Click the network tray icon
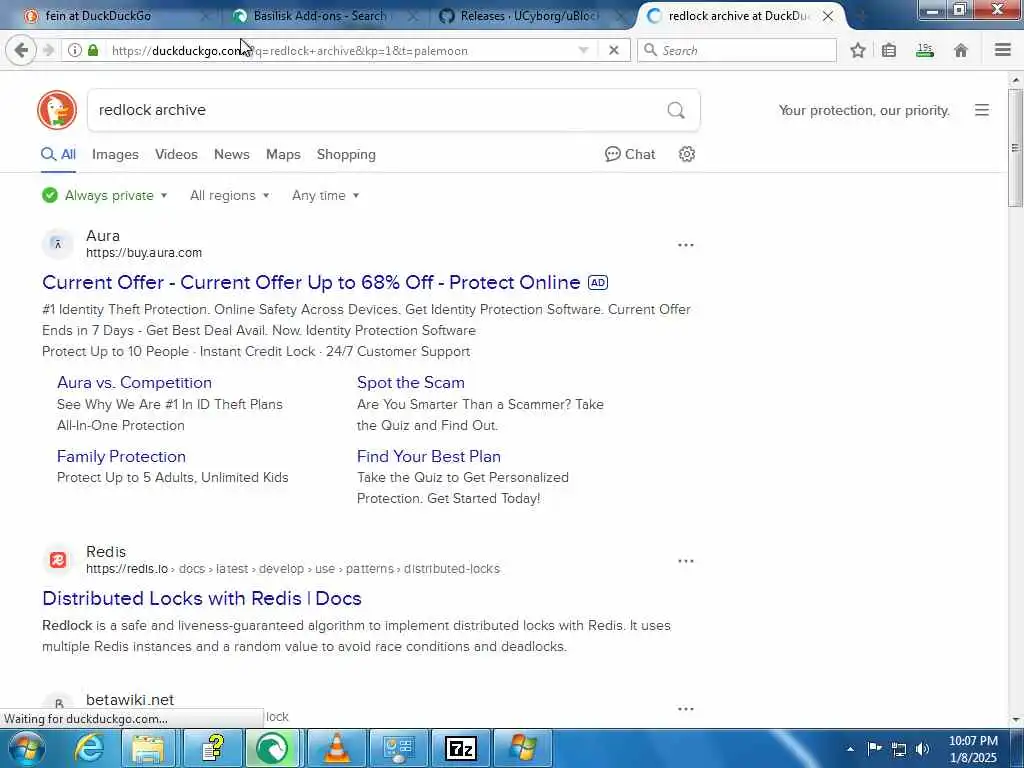Viewport: 1024px width, 768px height. [899, 749]
